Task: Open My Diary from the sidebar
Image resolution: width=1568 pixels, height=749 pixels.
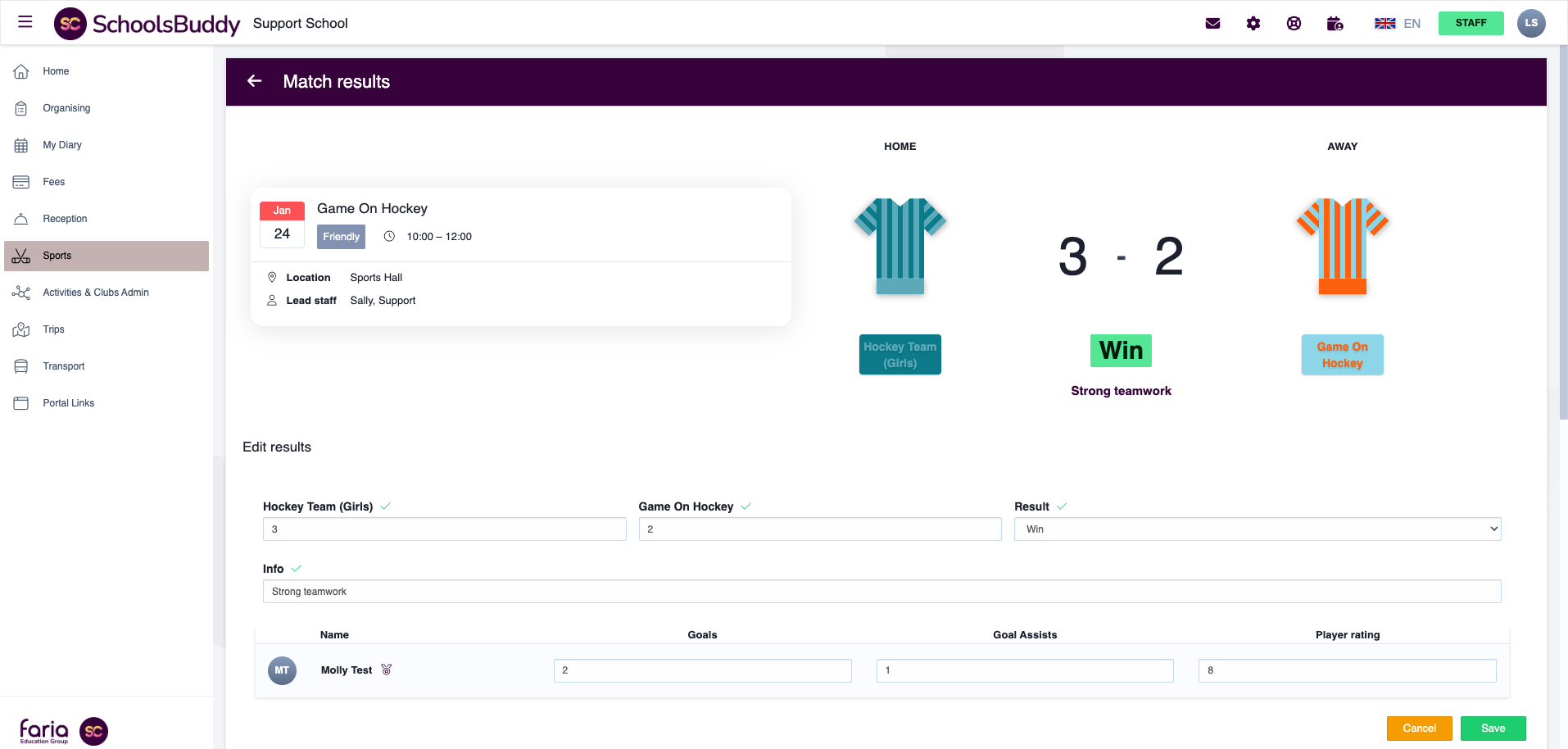Action: tap(61, 145)
